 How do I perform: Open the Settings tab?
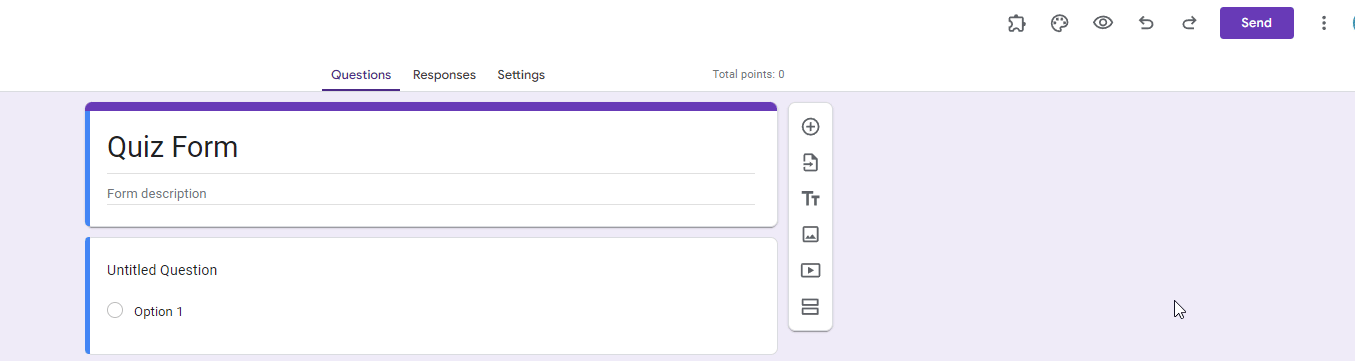(521, 75)
